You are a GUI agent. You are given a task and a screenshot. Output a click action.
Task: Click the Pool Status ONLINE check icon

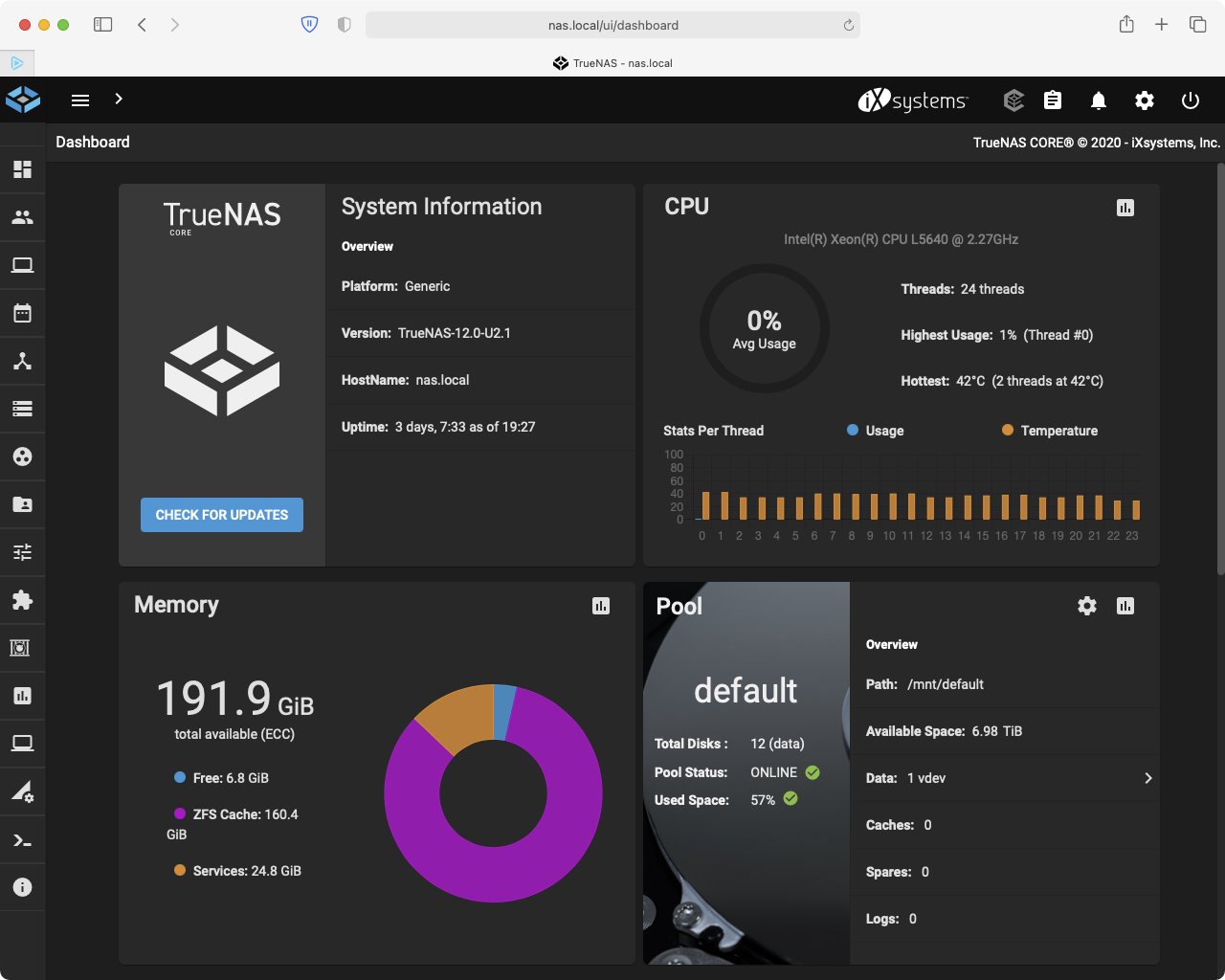click(x=813, y=772)
